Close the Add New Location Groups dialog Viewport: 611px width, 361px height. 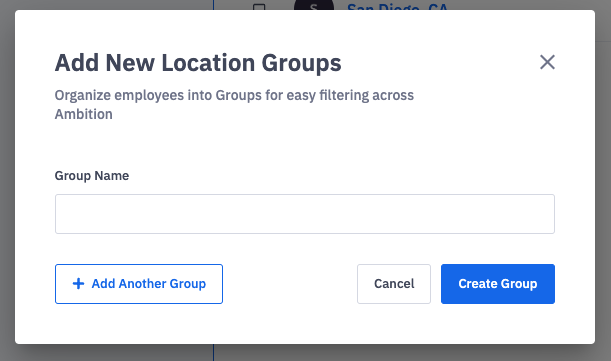(547, 62)
